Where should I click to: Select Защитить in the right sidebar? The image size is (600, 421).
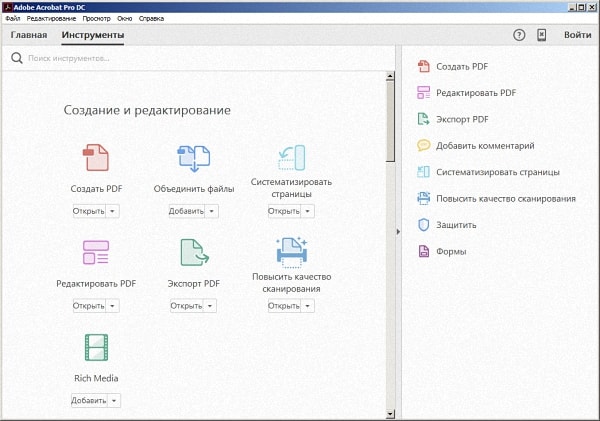pyautogui.click(x=456, y=225)
